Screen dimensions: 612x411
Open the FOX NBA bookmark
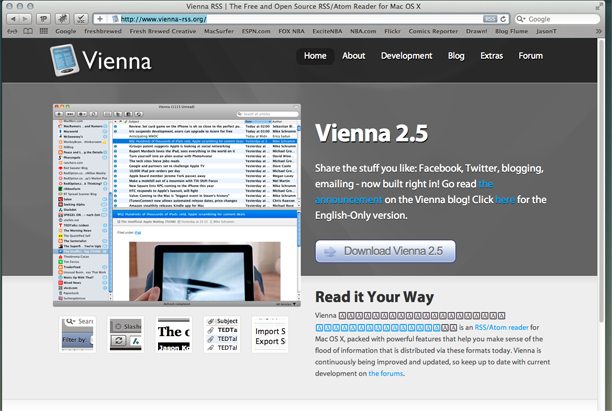pos(291,31)
